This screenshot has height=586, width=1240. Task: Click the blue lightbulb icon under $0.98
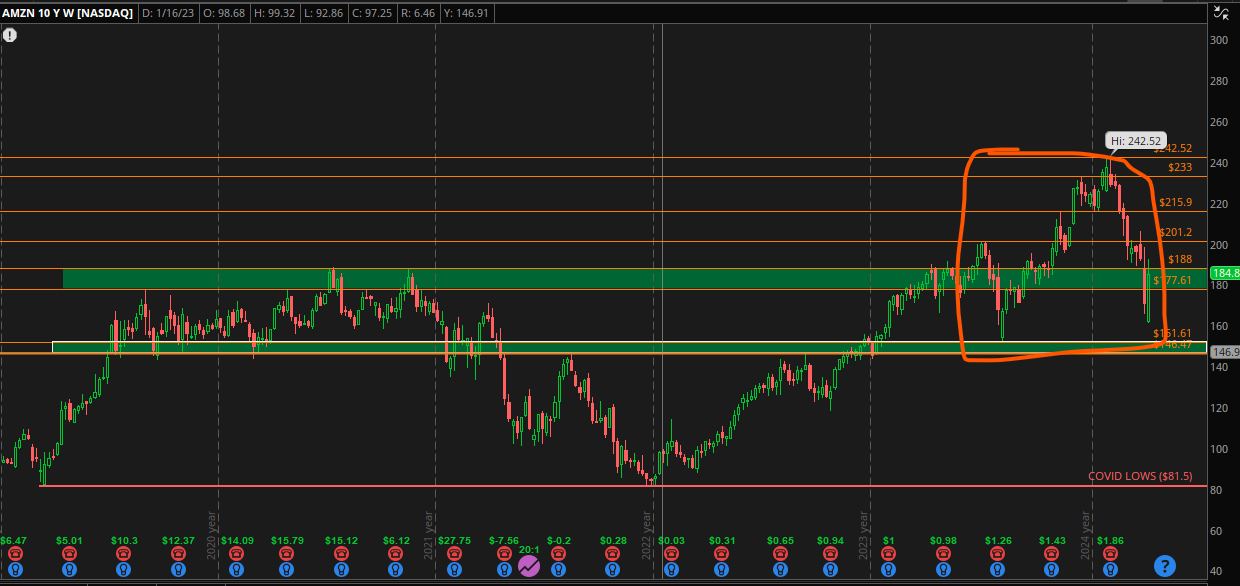pyautogui.click(x=944, y=568)
